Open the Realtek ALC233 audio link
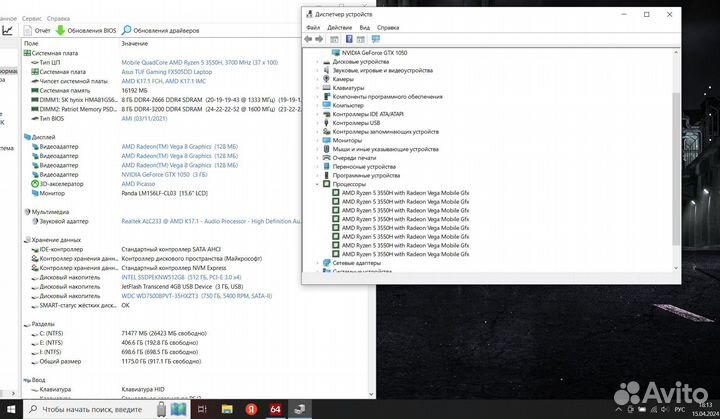Image resolution: width=720 pixels, height=419 pixels. click(x=211, y=221)
